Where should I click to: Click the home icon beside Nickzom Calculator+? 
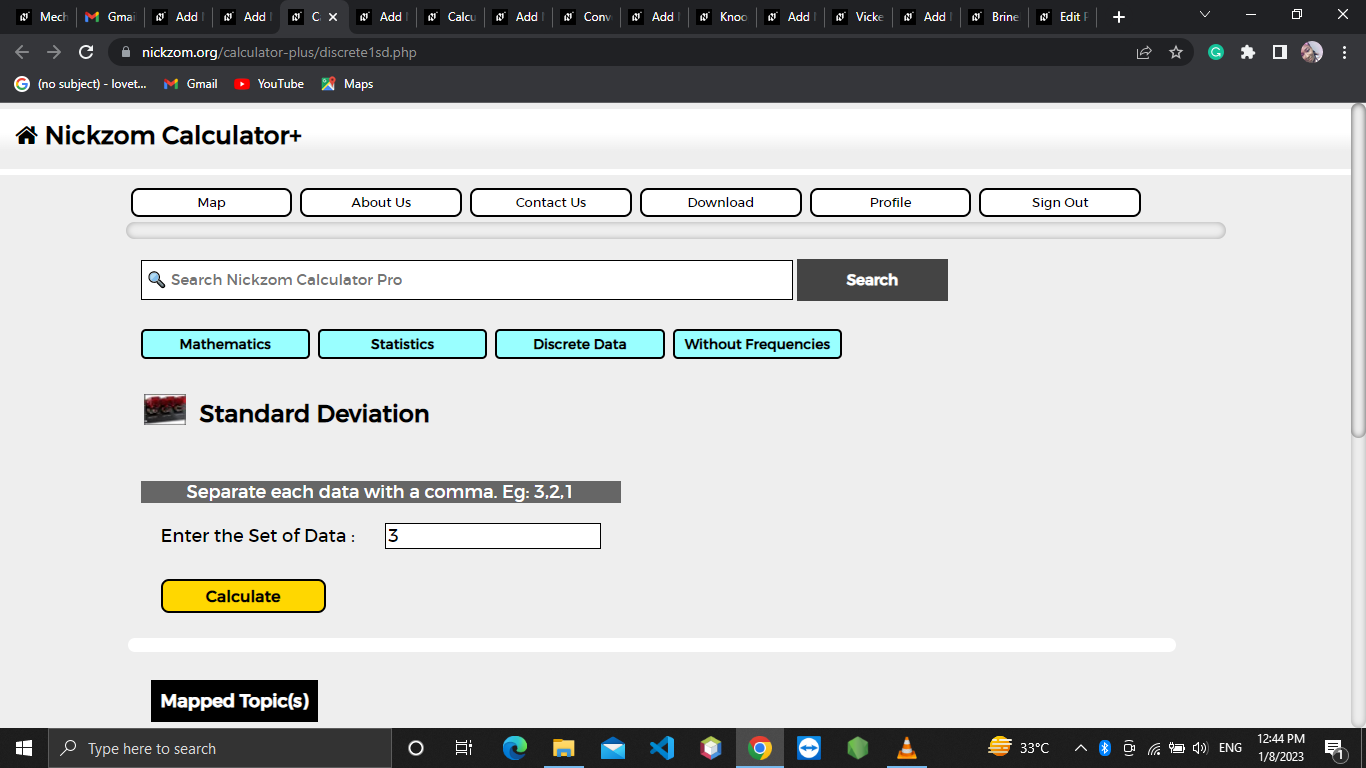pos(27,135)
